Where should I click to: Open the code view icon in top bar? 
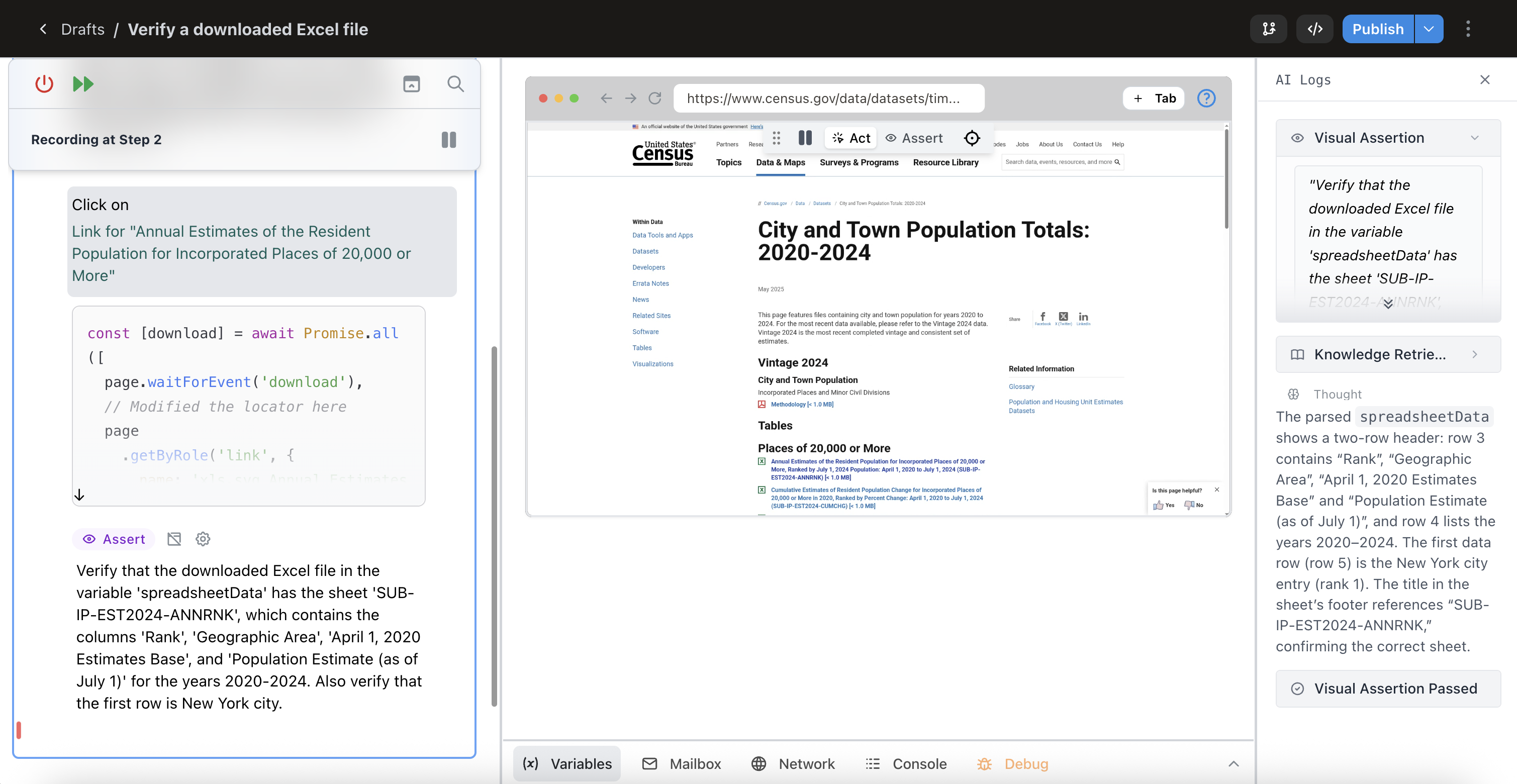point(1314,29)
